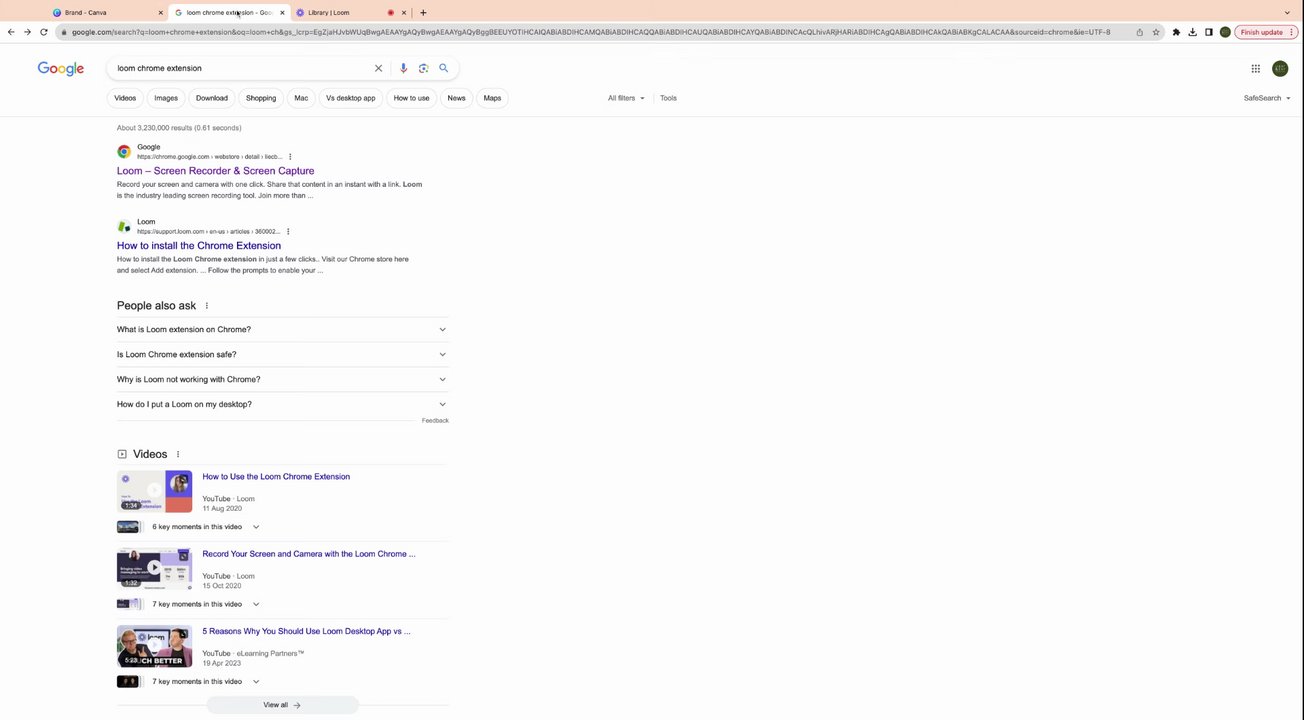The height and width of the screenshot is (720, 1304).
Task: Play the 5:23 eLearning Partners video thumbnail
Action: 154,646
